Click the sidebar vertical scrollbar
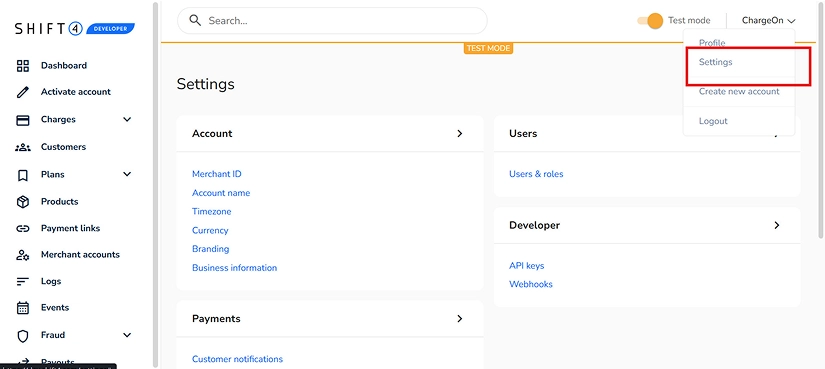The image size is (825, 369). pos(155,184)
